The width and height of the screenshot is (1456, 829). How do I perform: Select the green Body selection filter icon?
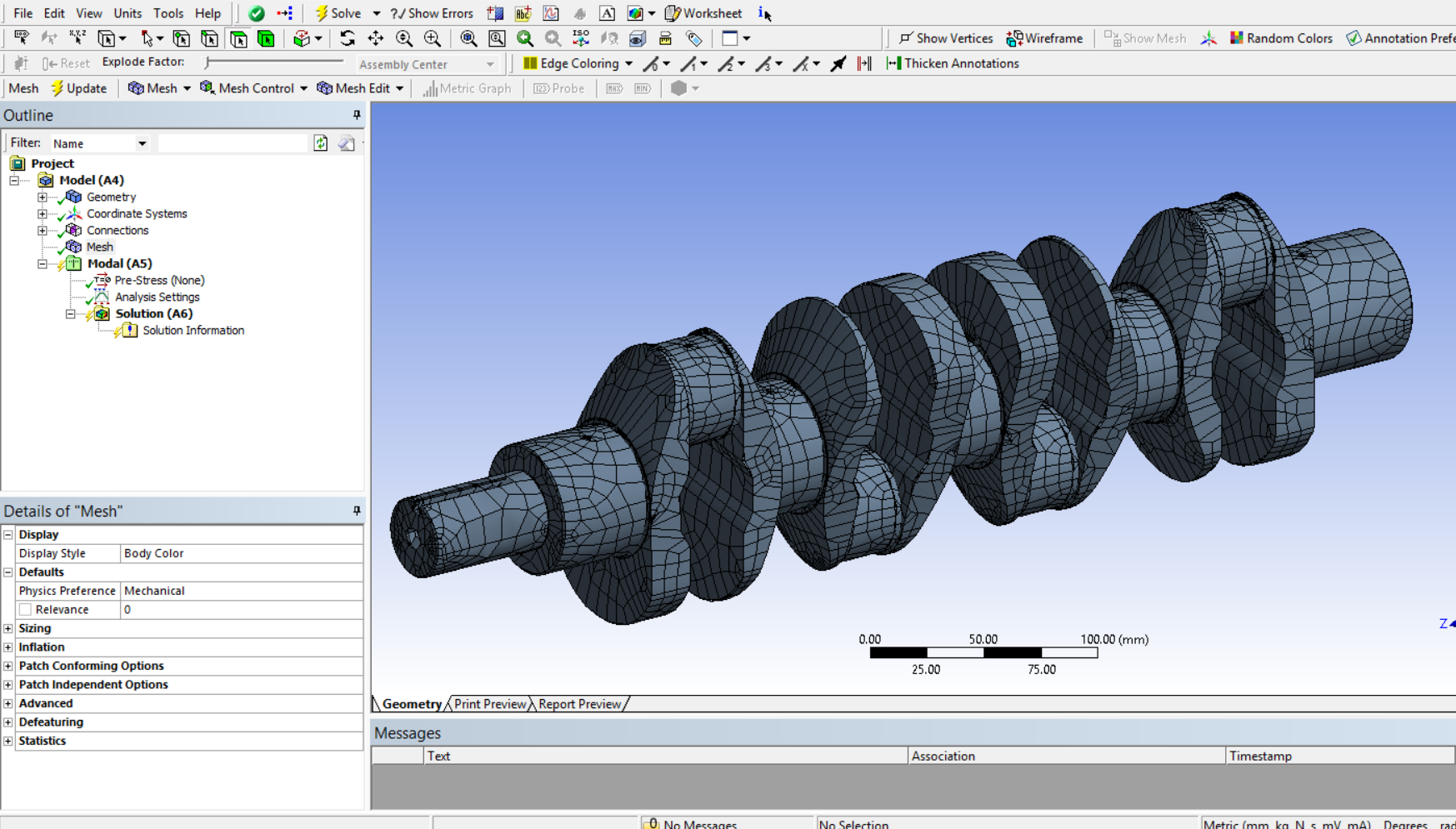(266, 38)
